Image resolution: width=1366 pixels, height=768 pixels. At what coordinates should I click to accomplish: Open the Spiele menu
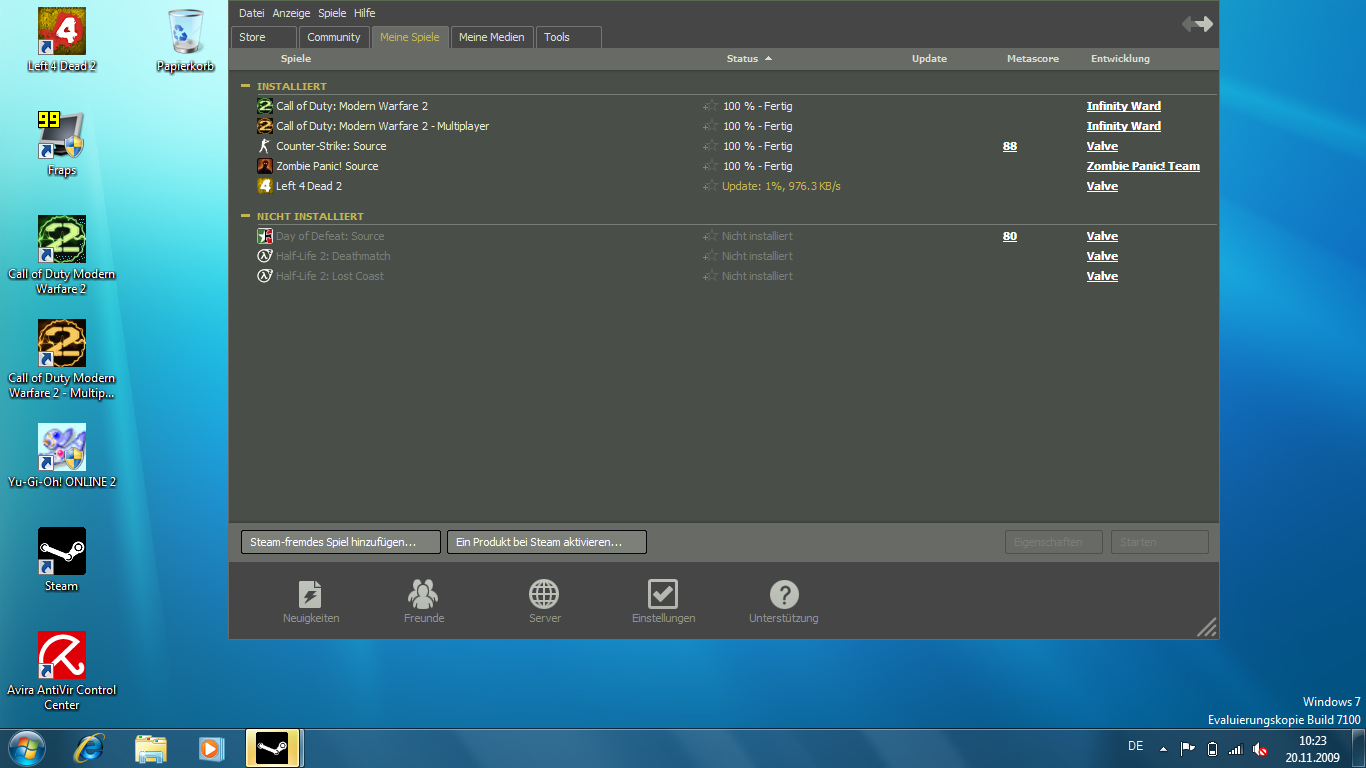click(x=332, y=13)
